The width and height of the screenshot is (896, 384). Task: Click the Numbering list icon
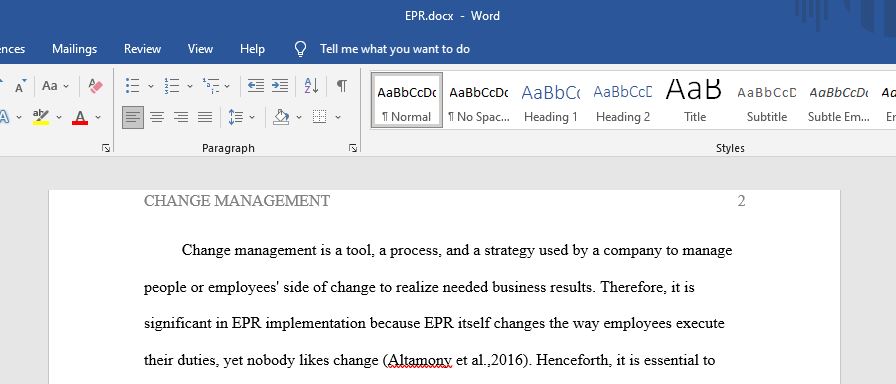[171, 86]
